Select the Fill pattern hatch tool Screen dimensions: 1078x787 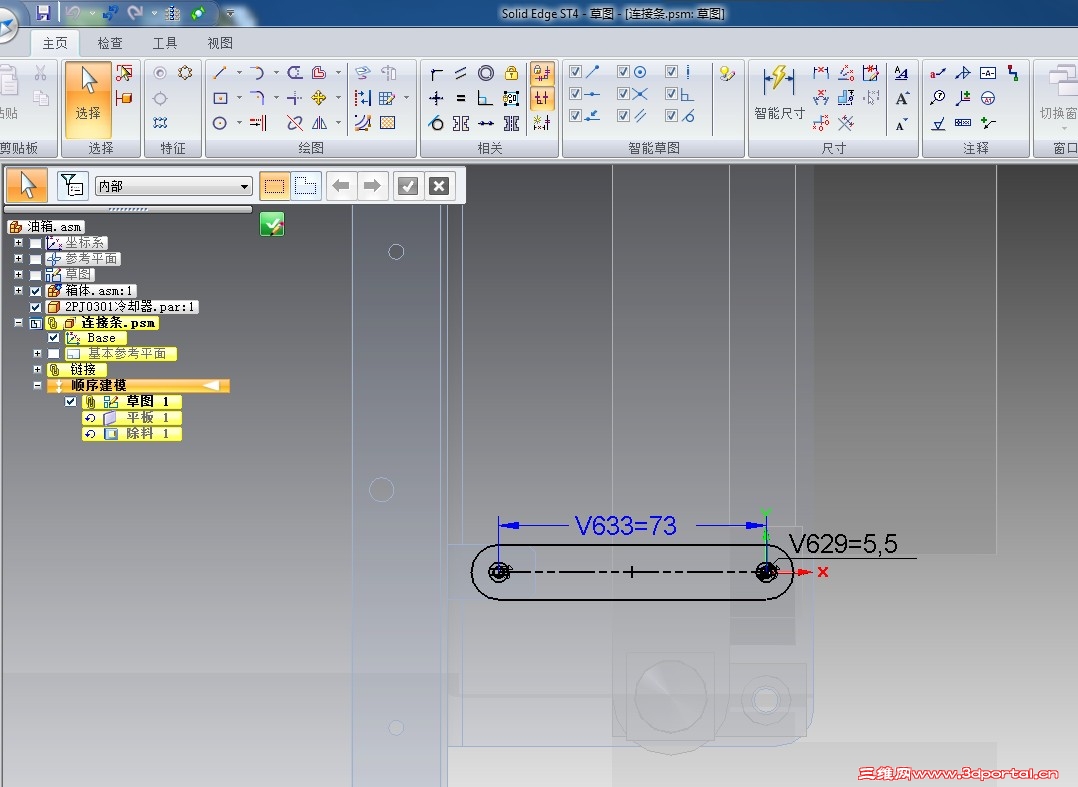coord(388,123)
